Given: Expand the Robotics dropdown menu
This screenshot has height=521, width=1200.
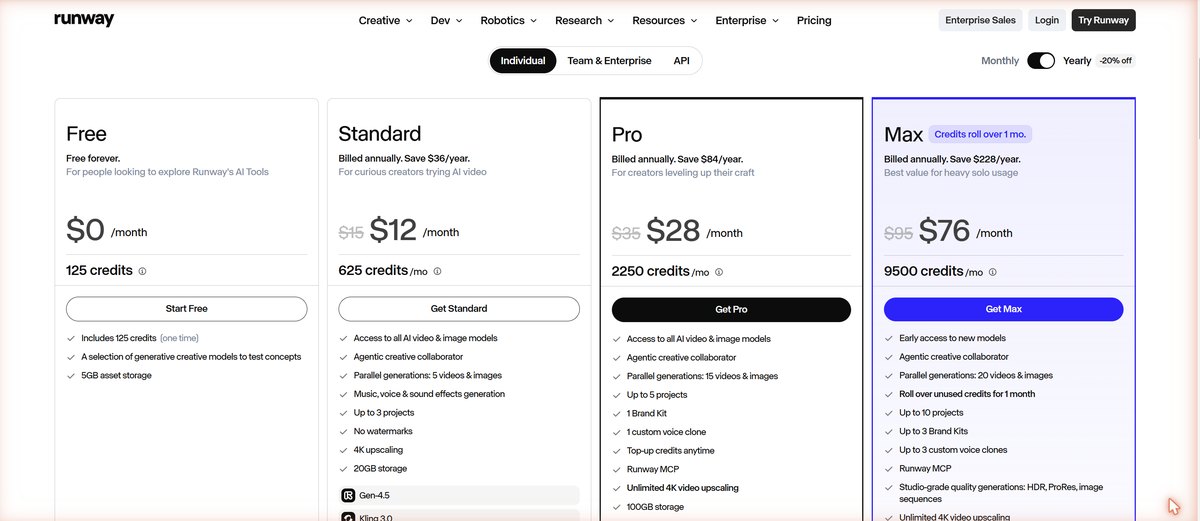Looking at the screenshot, I should tap(508, 20).
